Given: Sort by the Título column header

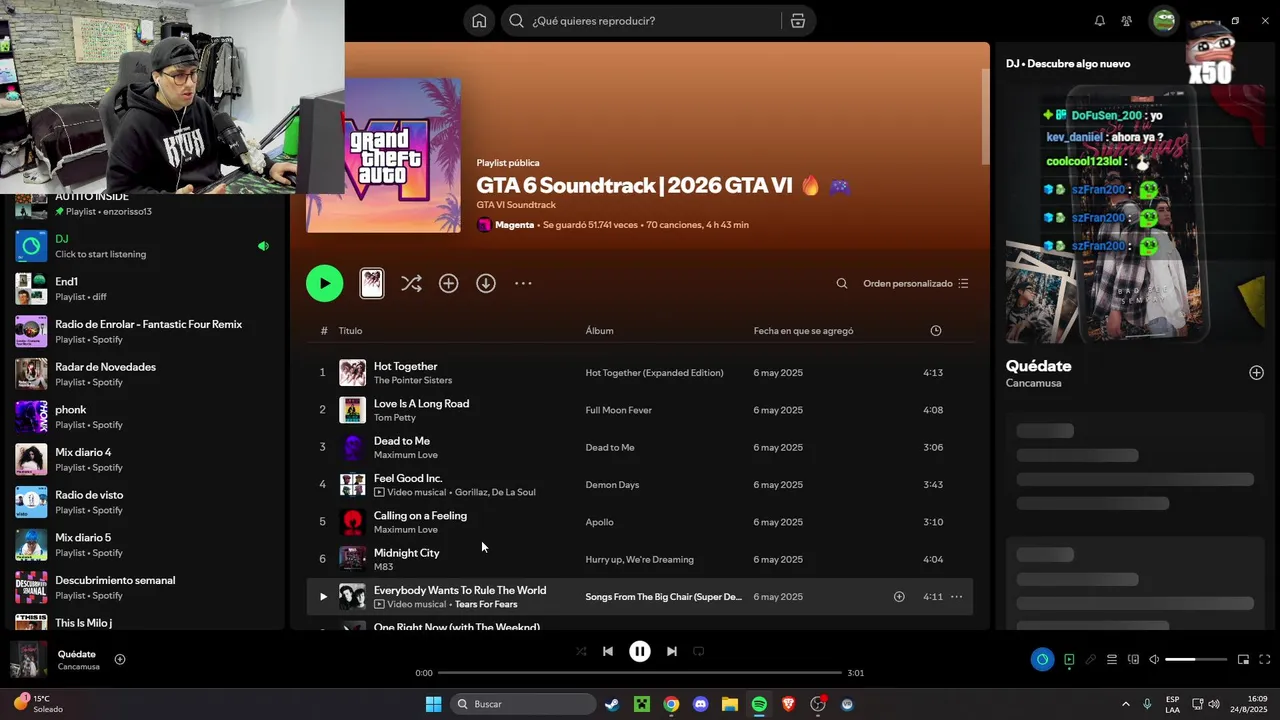Looking at the screenshot, I should pos(350,331).
